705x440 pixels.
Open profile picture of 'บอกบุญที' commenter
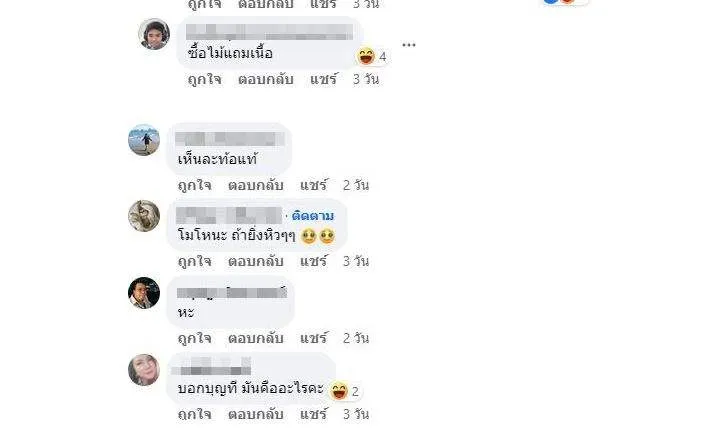pos(144,369)
